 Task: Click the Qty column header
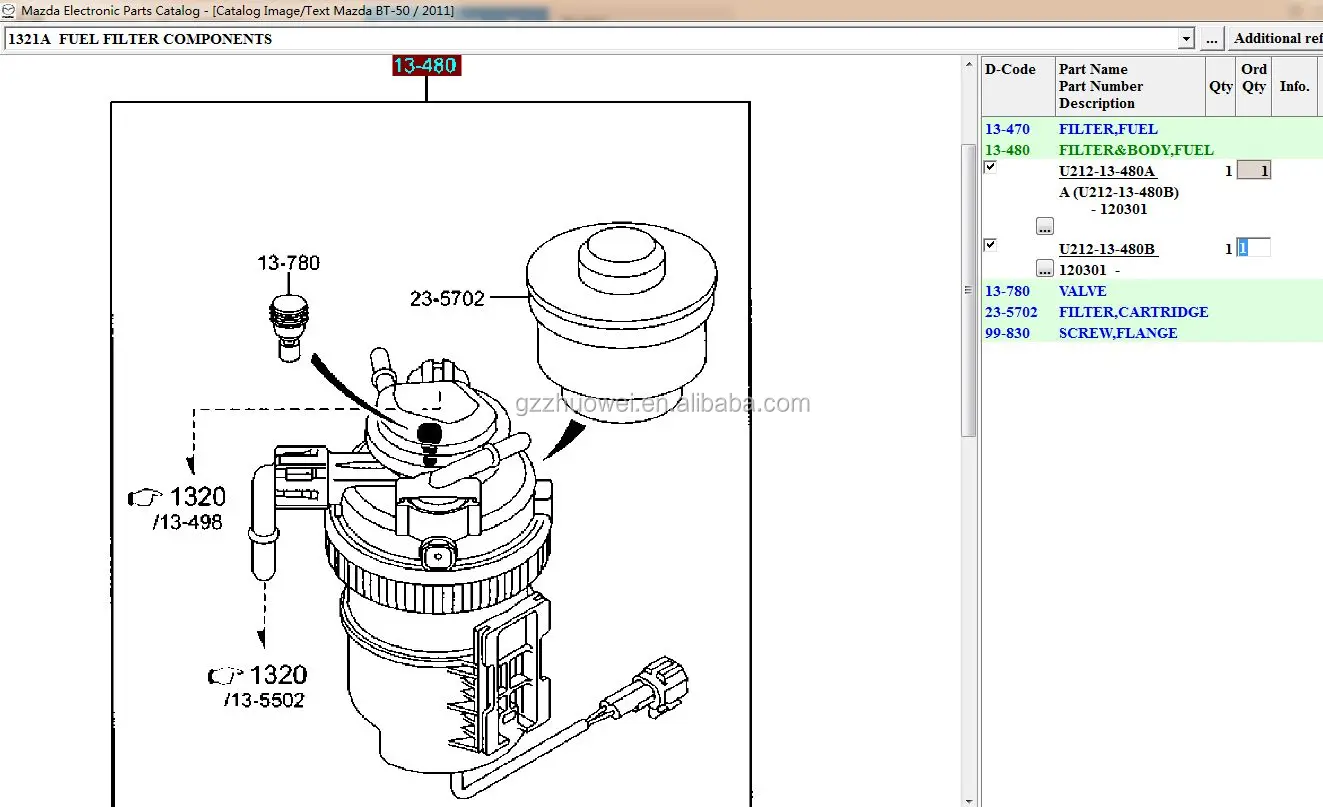(x=1221, y=86)
